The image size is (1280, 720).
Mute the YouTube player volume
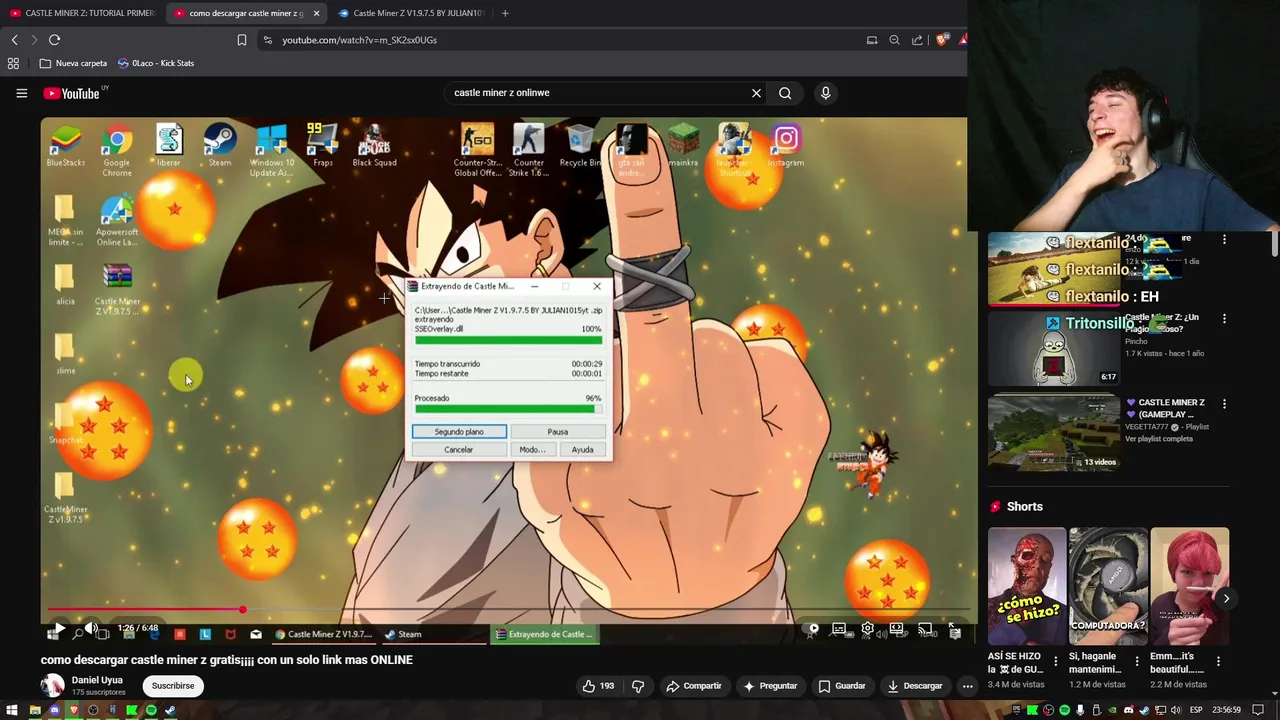91,629
